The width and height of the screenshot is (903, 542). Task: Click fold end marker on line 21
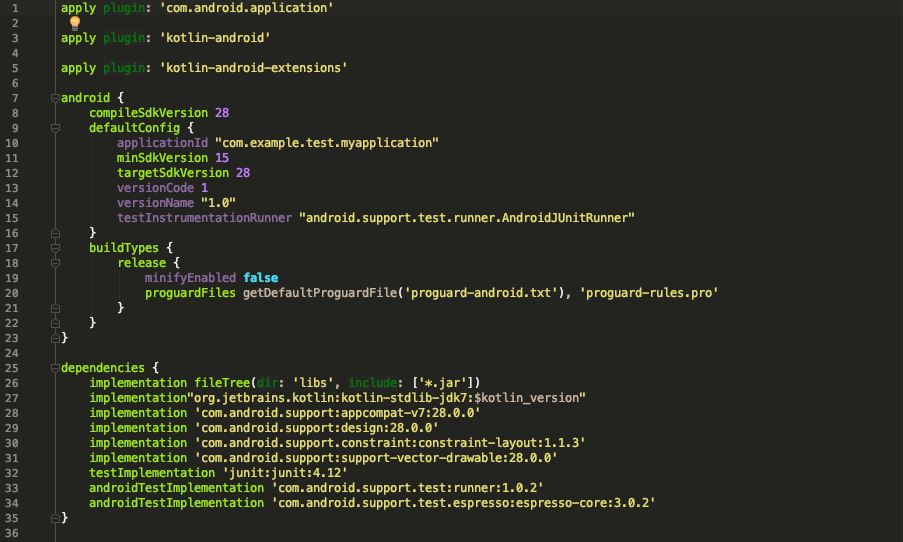pyautogui.click(x=55, y=308)
